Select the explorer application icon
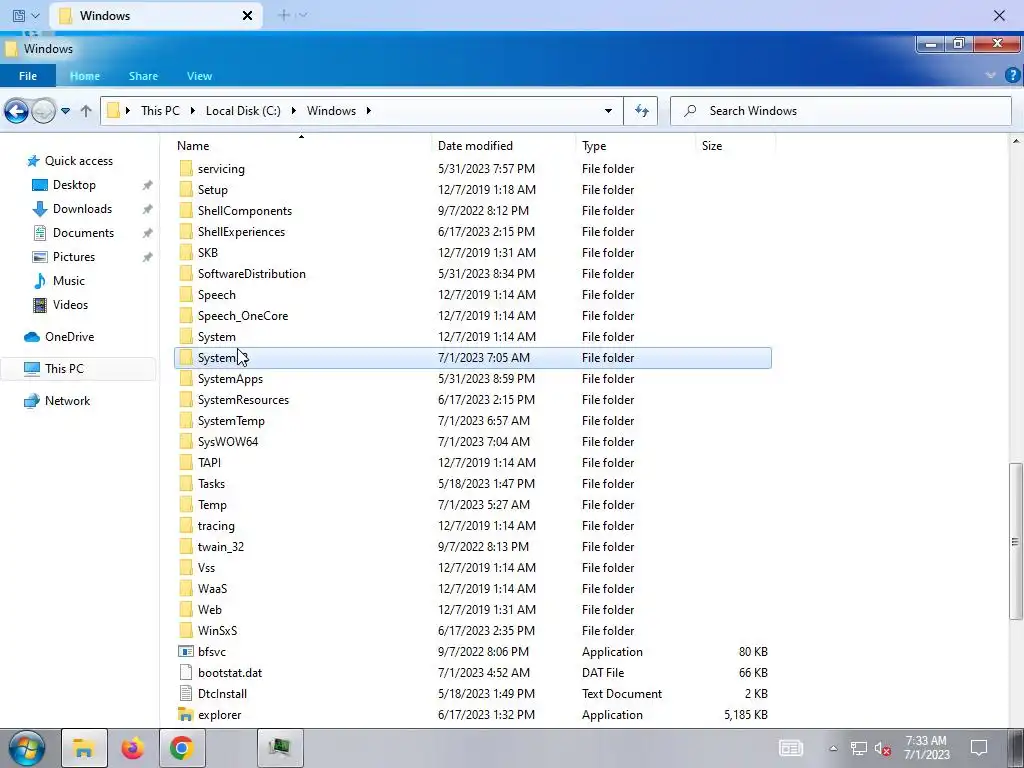Screen dimensions: 1024x768 pos(186,714)
